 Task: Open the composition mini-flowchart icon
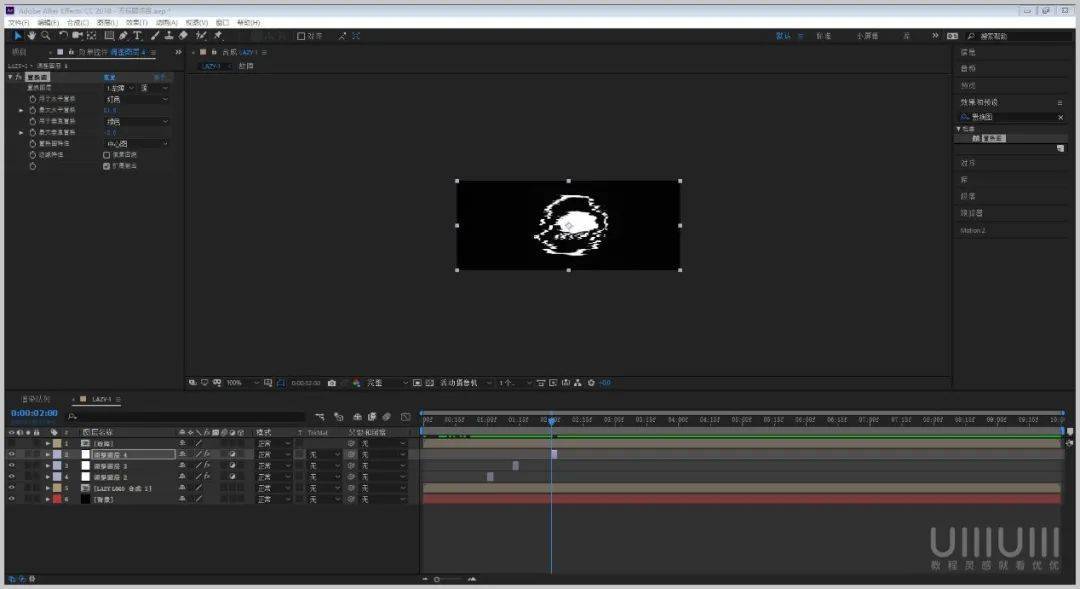pyautogui.click(x=320, y=417)
